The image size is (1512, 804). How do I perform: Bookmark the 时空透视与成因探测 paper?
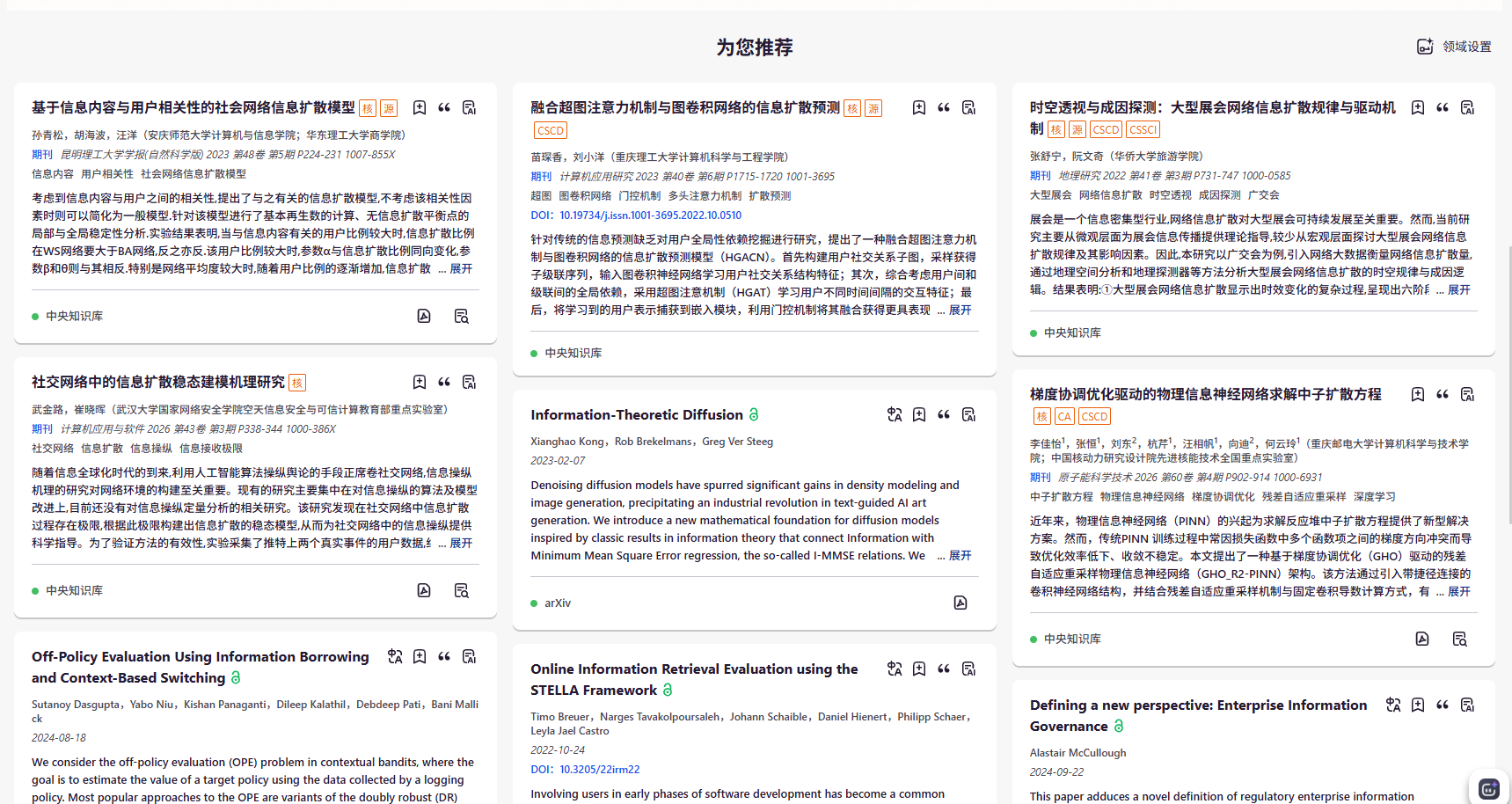click(1418, 107)
